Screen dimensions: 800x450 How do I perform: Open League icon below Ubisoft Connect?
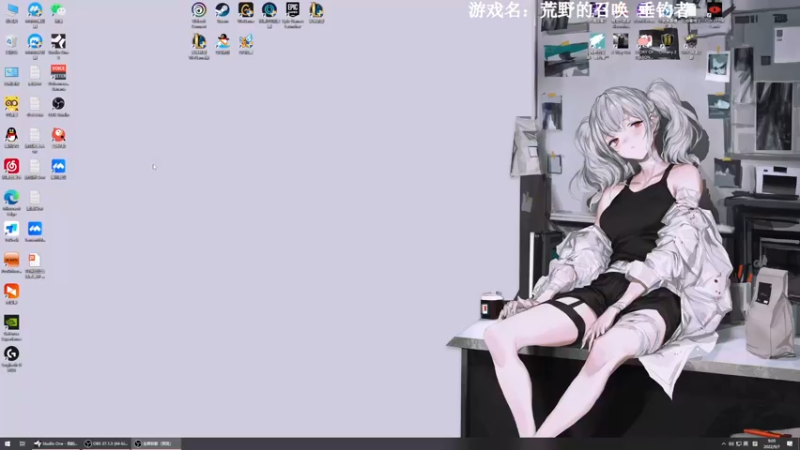click(199, 46)
